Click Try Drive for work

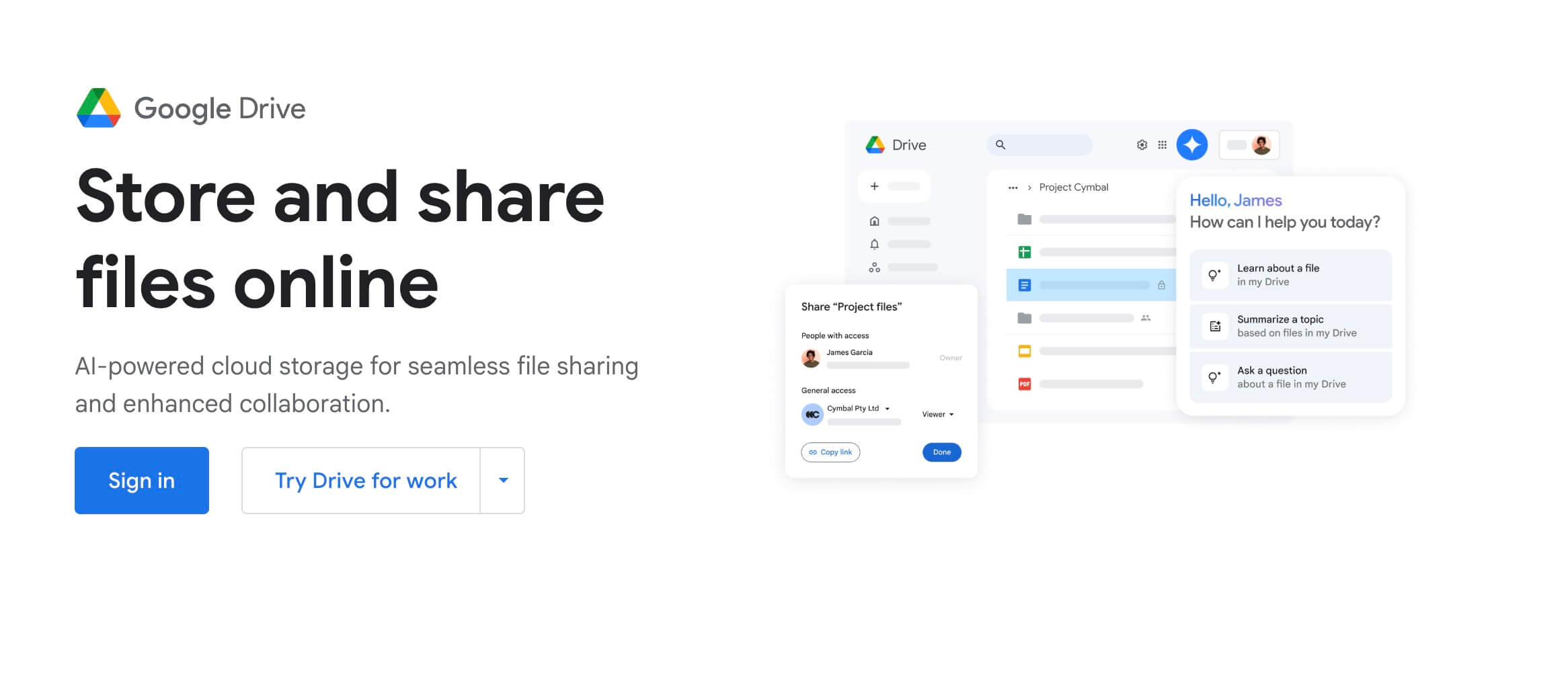coord(366,481)
